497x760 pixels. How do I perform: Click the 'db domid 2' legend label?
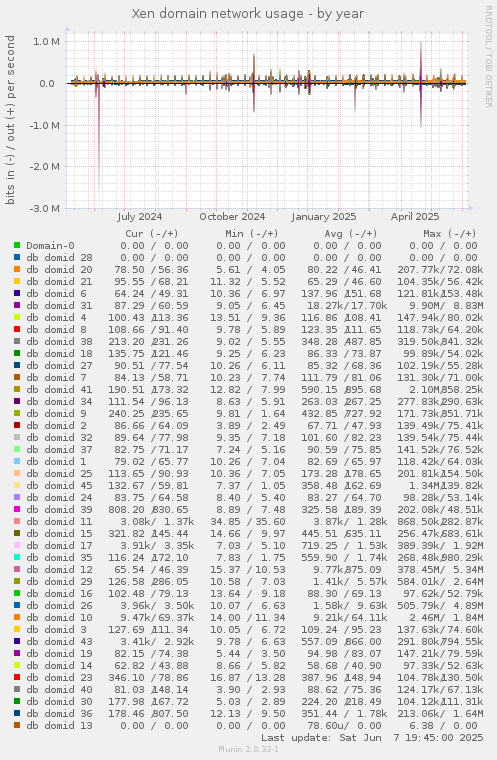coord(56,426)
